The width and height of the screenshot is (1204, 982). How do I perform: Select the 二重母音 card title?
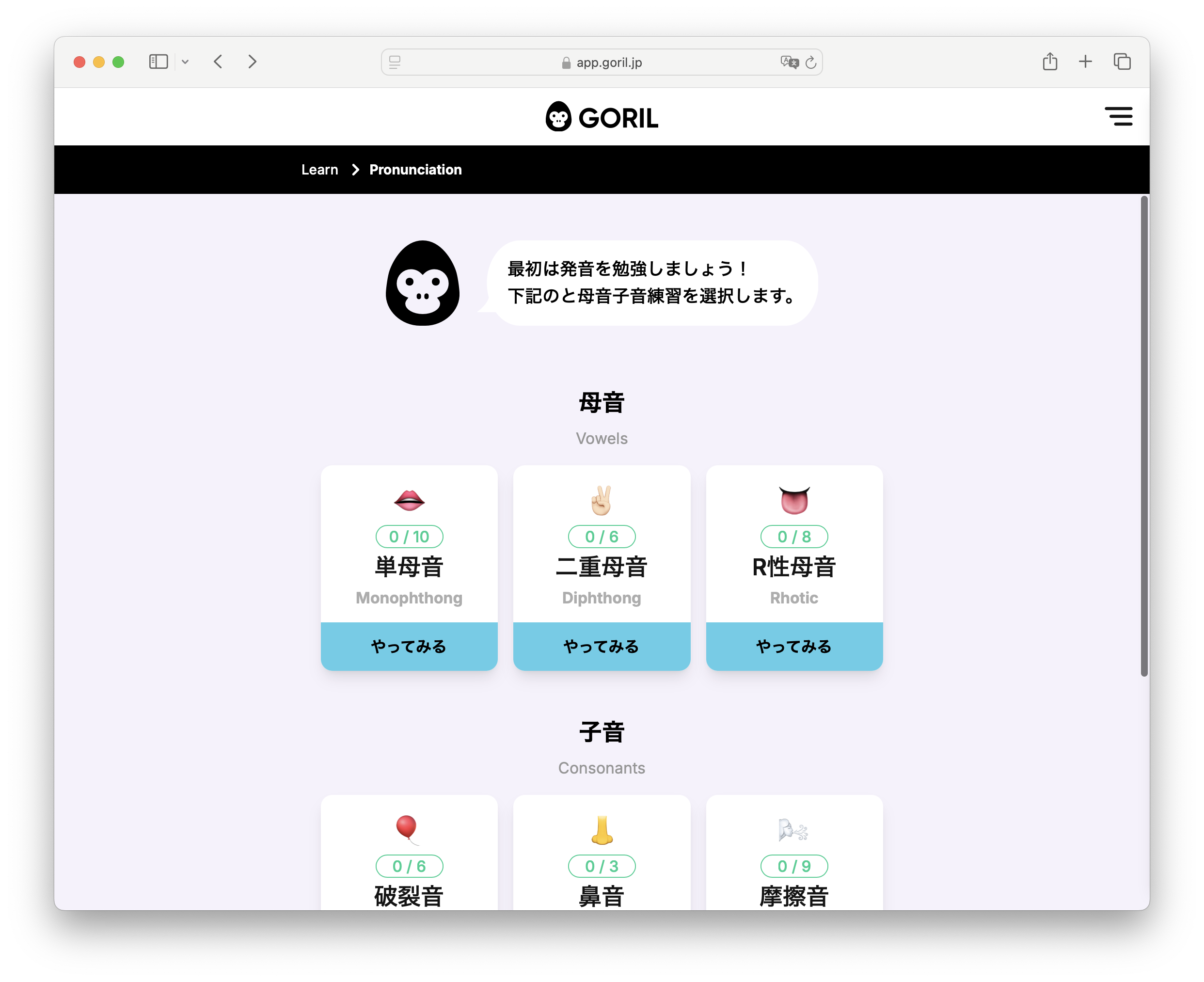point(602,567)
